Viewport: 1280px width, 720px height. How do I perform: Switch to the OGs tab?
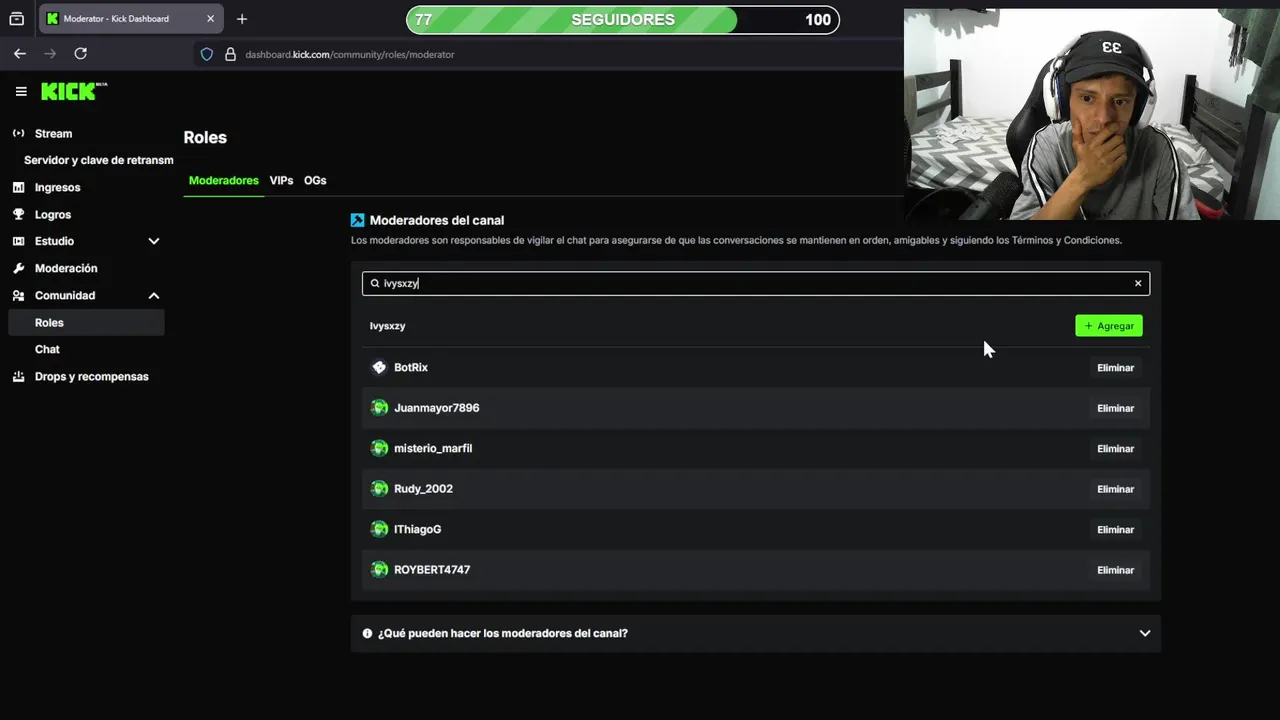(315, 180)
